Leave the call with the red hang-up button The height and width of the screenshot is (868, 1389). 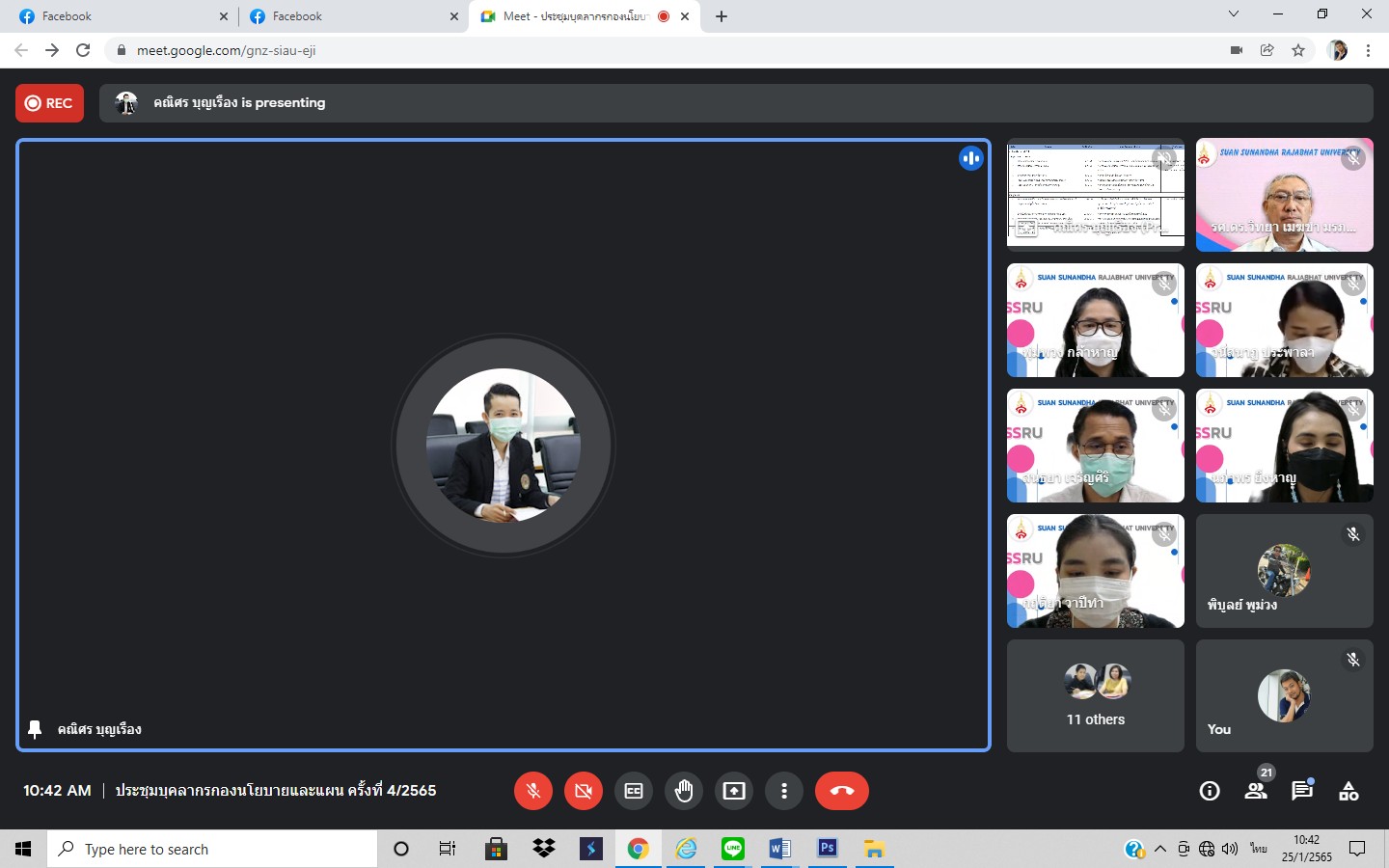tap(841, 791)
